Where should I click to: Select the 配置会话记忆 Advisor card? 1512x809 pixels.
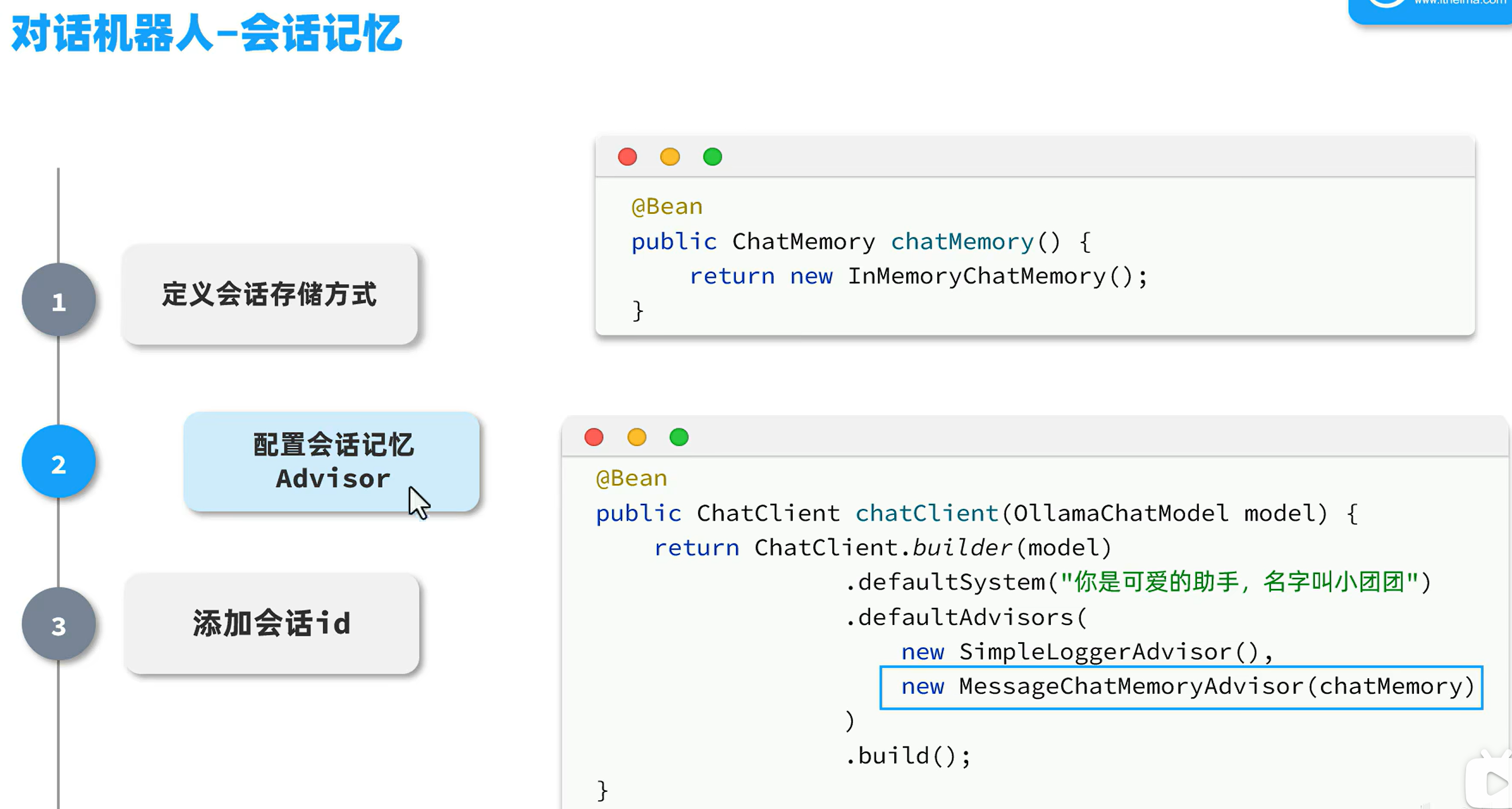(332, 462)
